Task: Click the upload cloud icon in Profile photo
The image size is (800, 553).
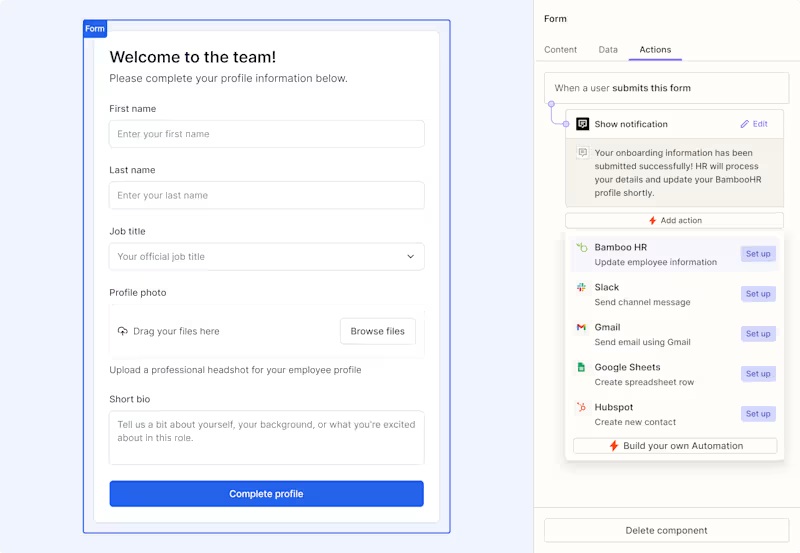Action: pyautogui.click(x=123, y=331)
